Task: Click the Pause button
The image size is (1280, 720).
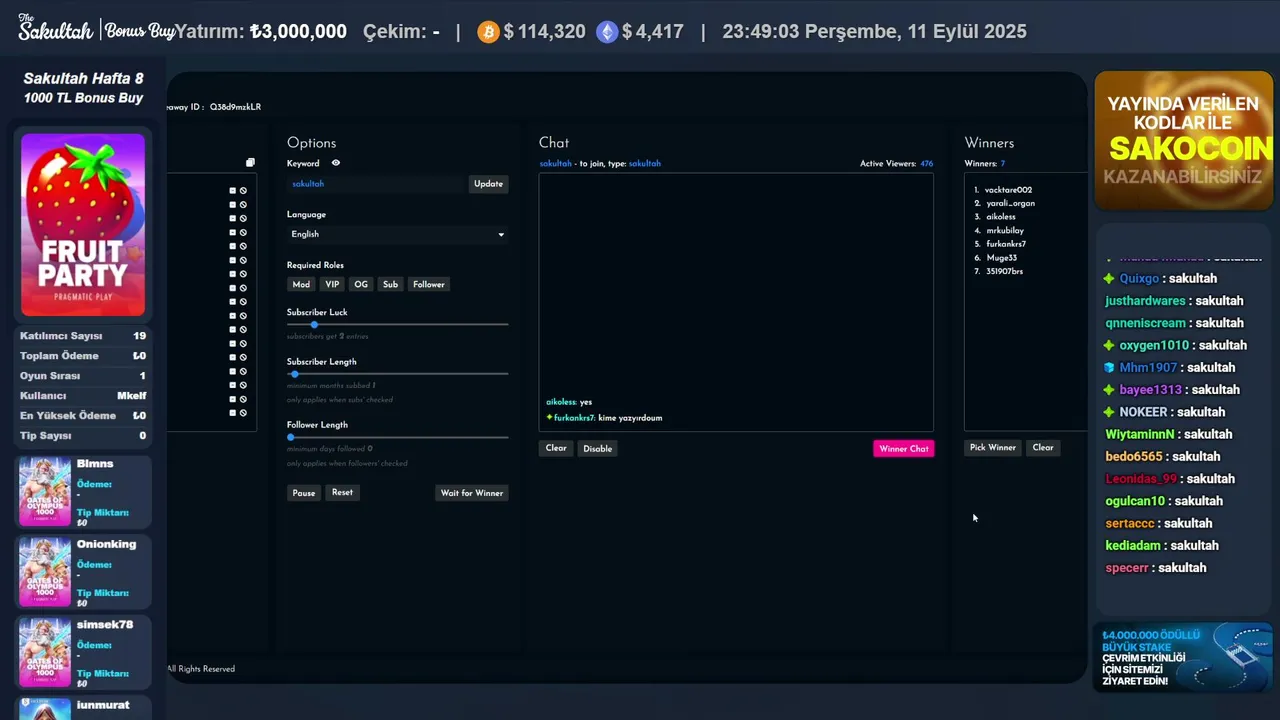Action: point(304,493)
